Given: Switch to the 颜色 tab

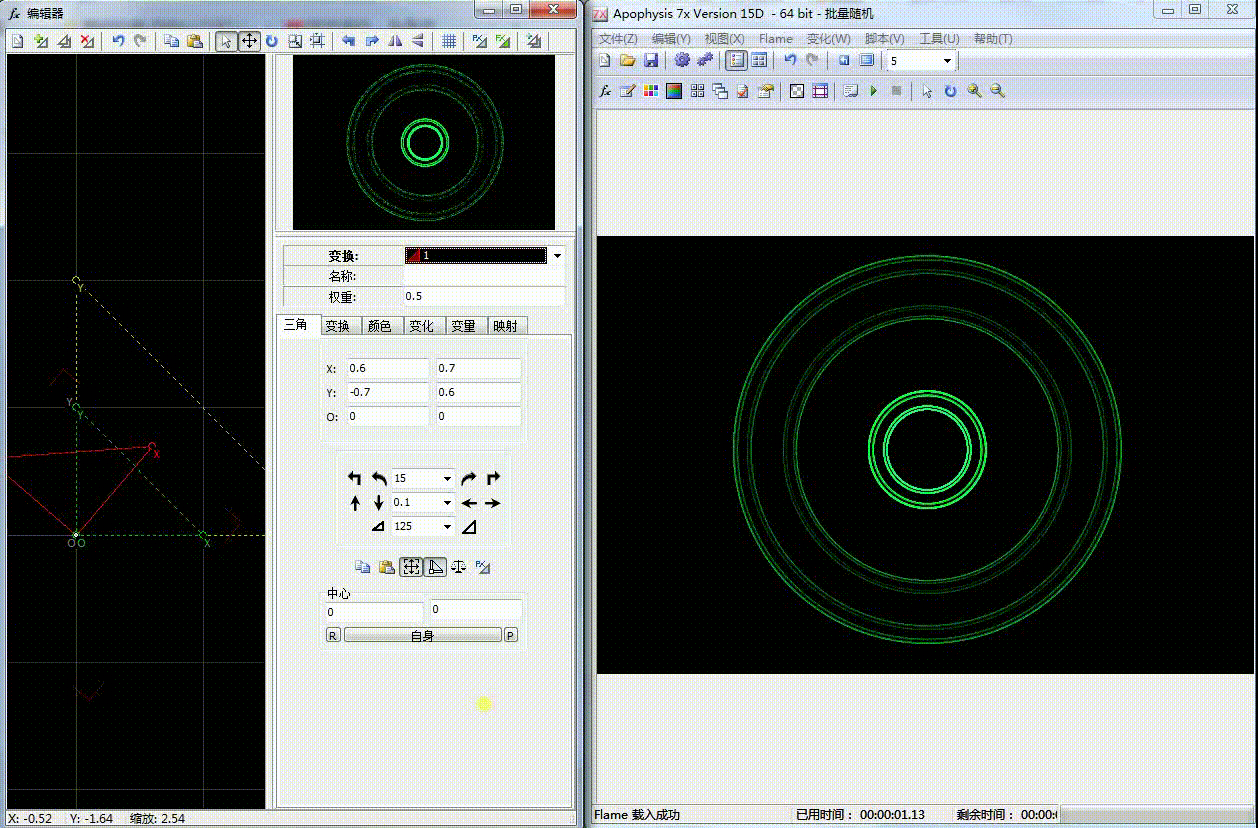Looking at the screenshot, I should [379, 326].
